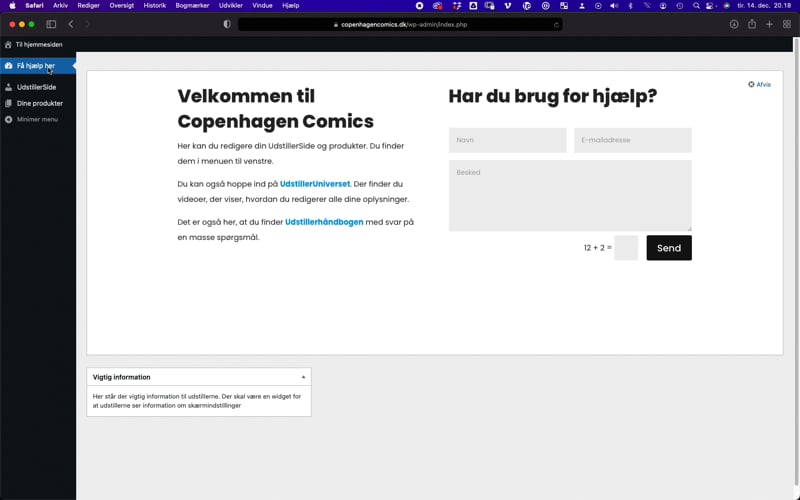Collapse the Vigtig information widget arrow
The height and width of the screenshot is (500, 800).
[303, 378]
